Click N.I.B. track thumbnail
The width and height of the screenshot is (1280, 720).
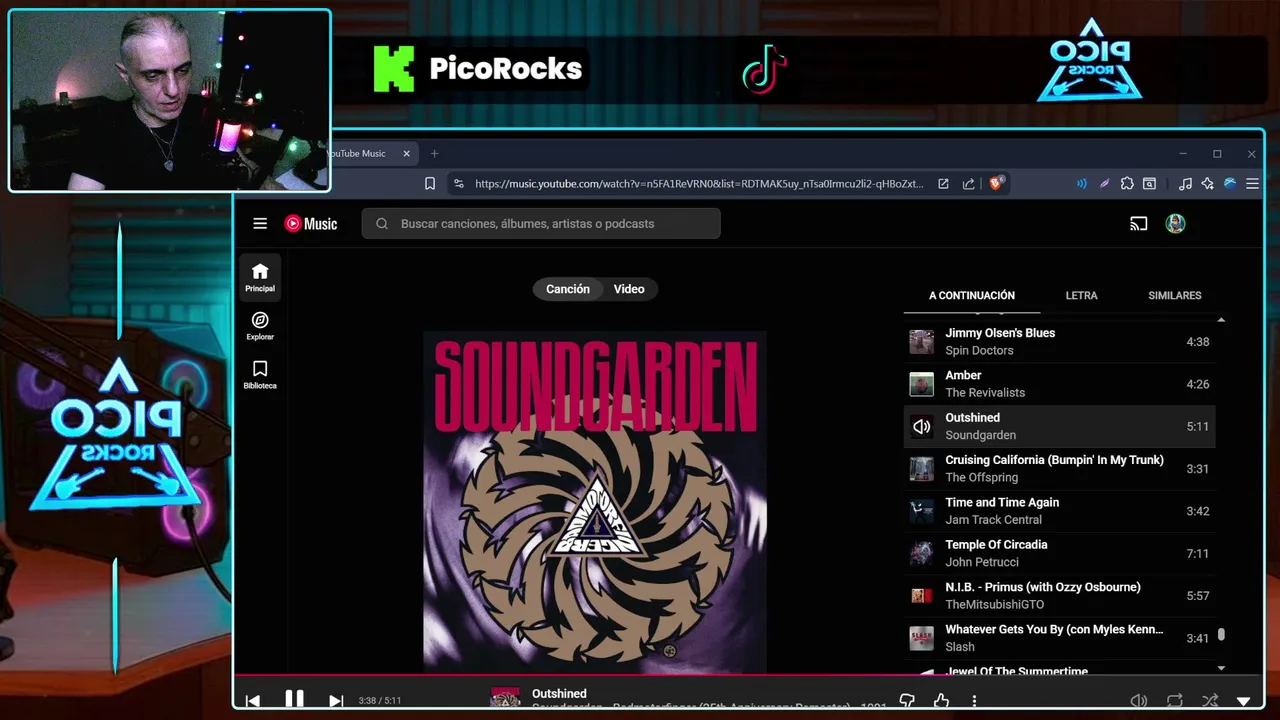921,596
